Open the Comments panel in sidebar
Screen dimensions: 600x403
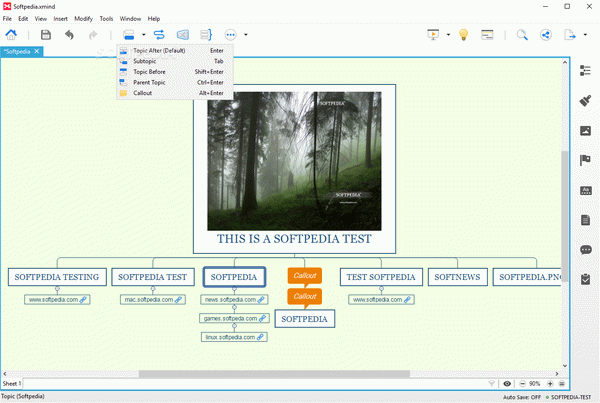(x=585, y=250)
